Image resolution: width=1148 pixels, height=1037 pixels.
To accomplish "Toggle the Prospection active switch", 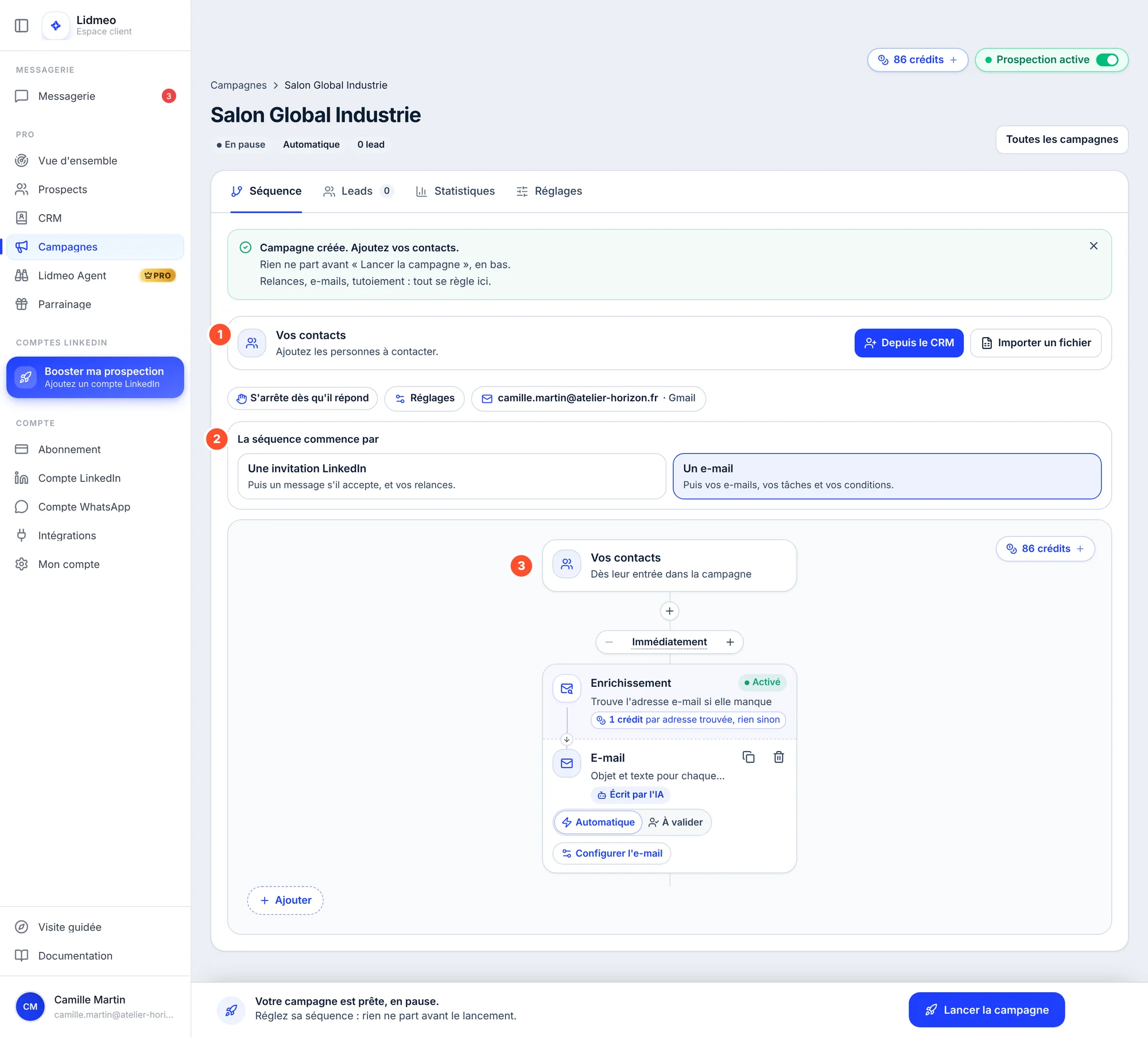I will click(1107, 60).
